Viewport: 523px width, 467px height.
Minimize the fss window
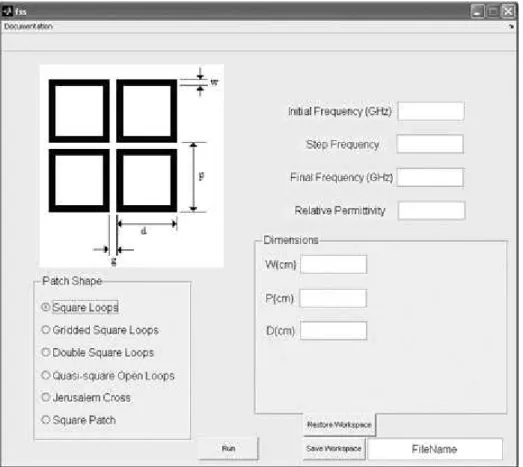point(477,12)
